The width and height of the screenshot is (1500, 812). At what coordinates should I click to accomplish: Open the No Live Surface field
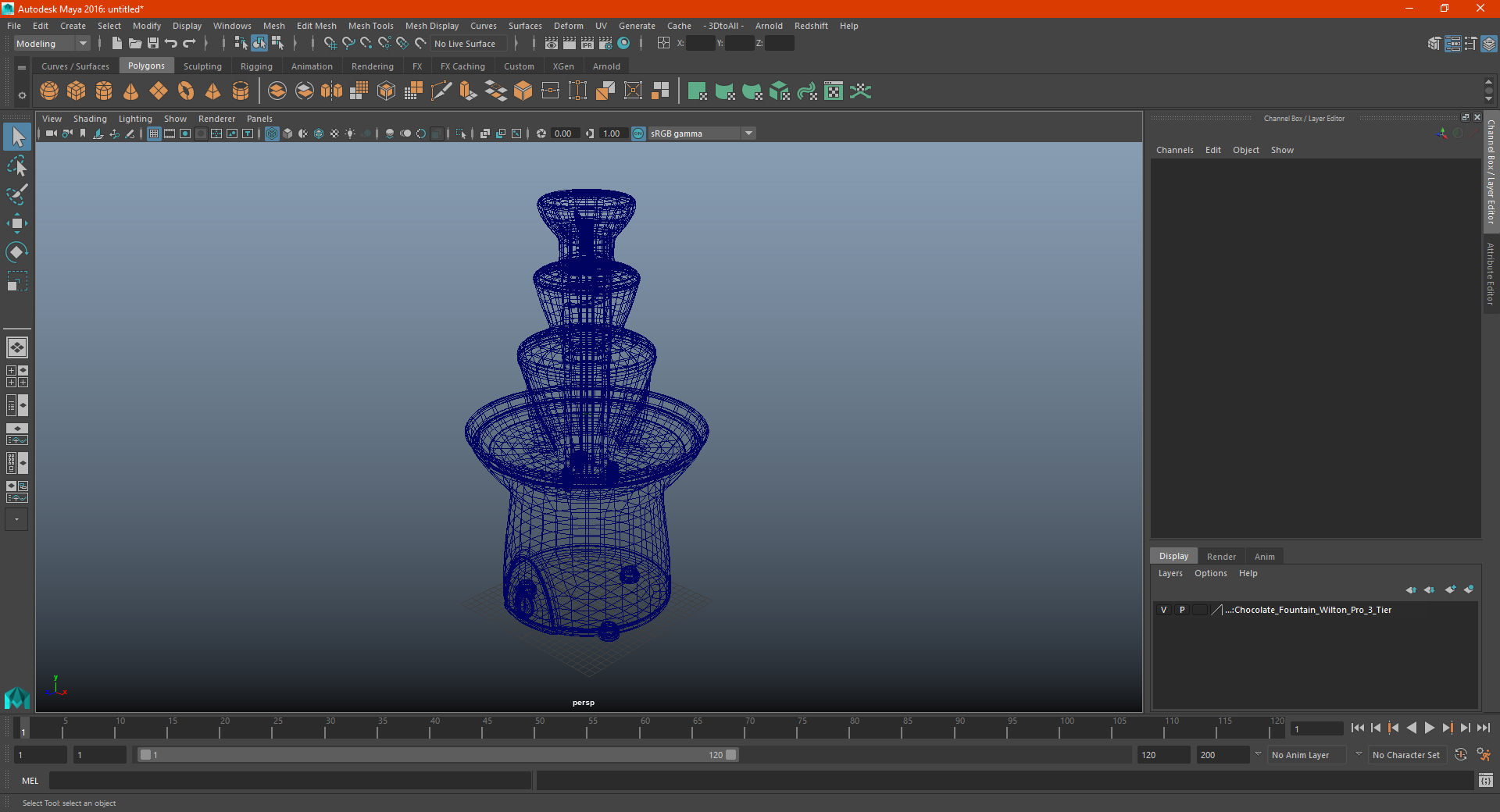coord(470,44)
